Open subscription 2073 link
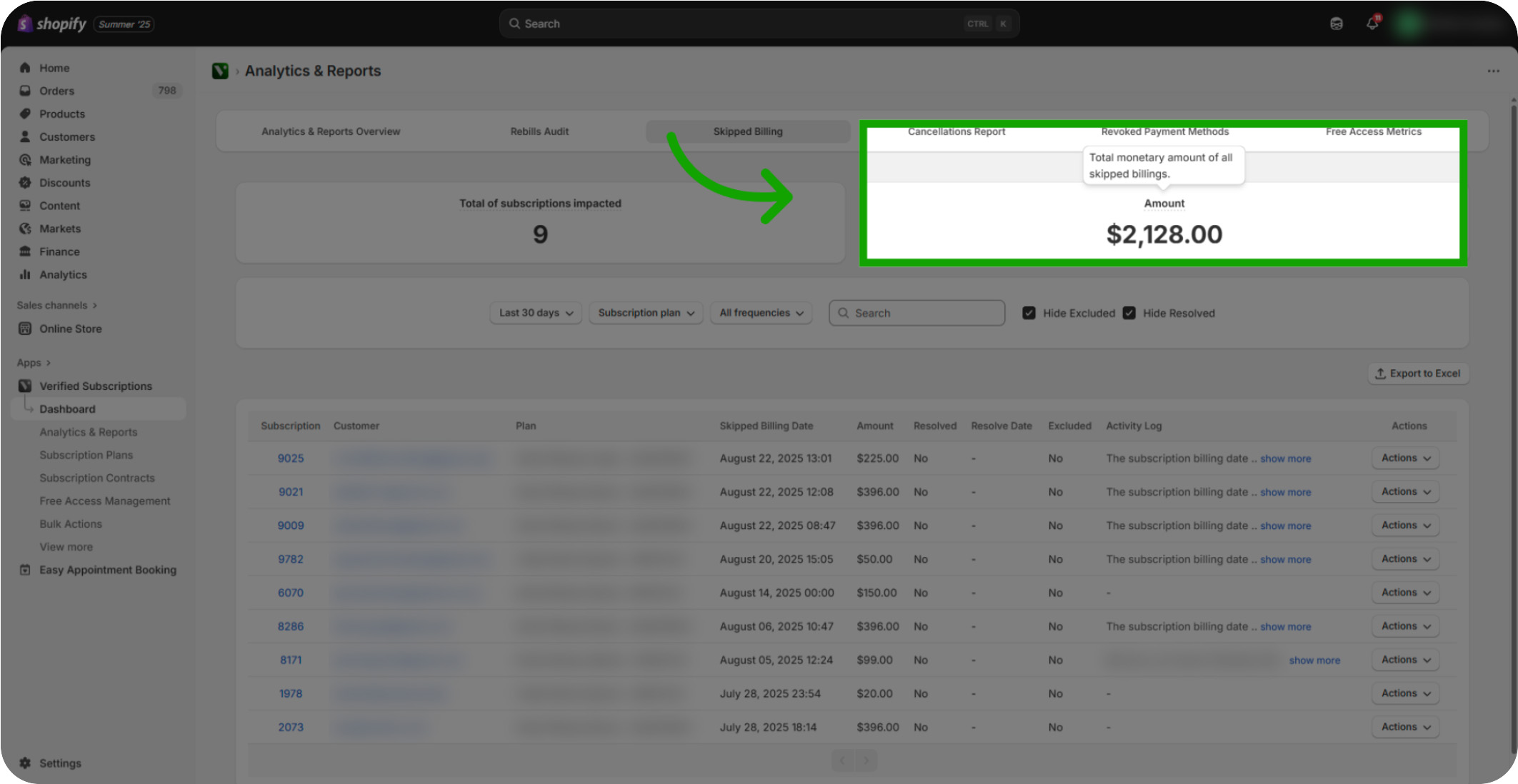 [x=291, y=727]
